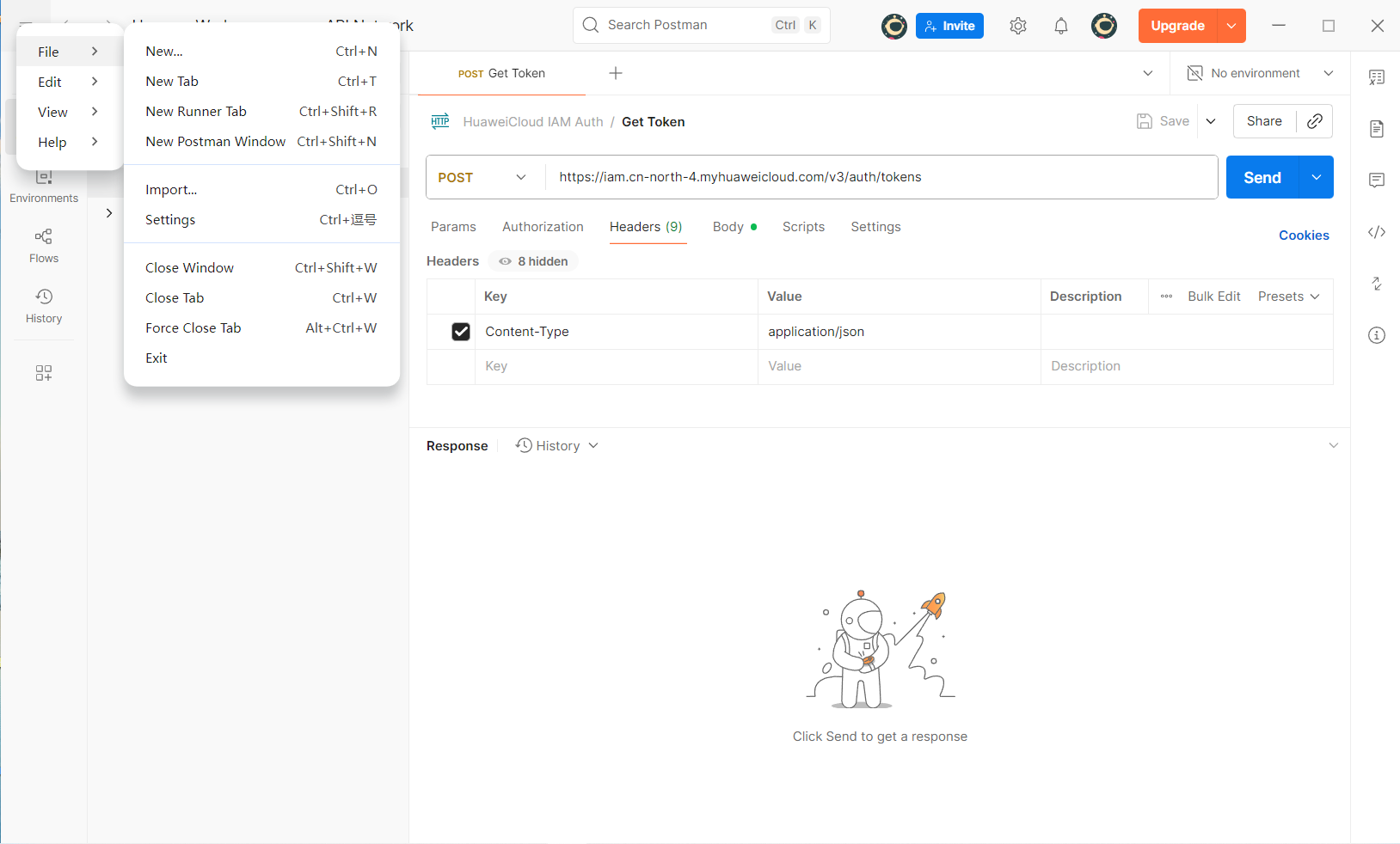Click the team avatar icon left of Invite
The width and height of the screenshot is (1400, 844).
(894, 26)
